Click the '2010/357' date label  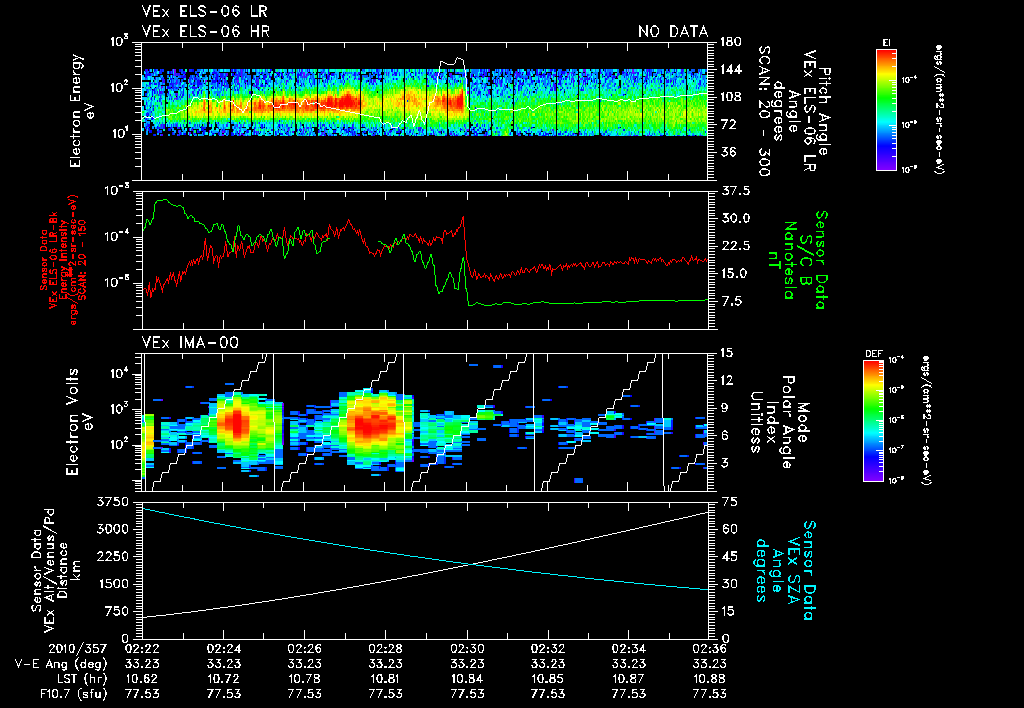coord(77,649)
